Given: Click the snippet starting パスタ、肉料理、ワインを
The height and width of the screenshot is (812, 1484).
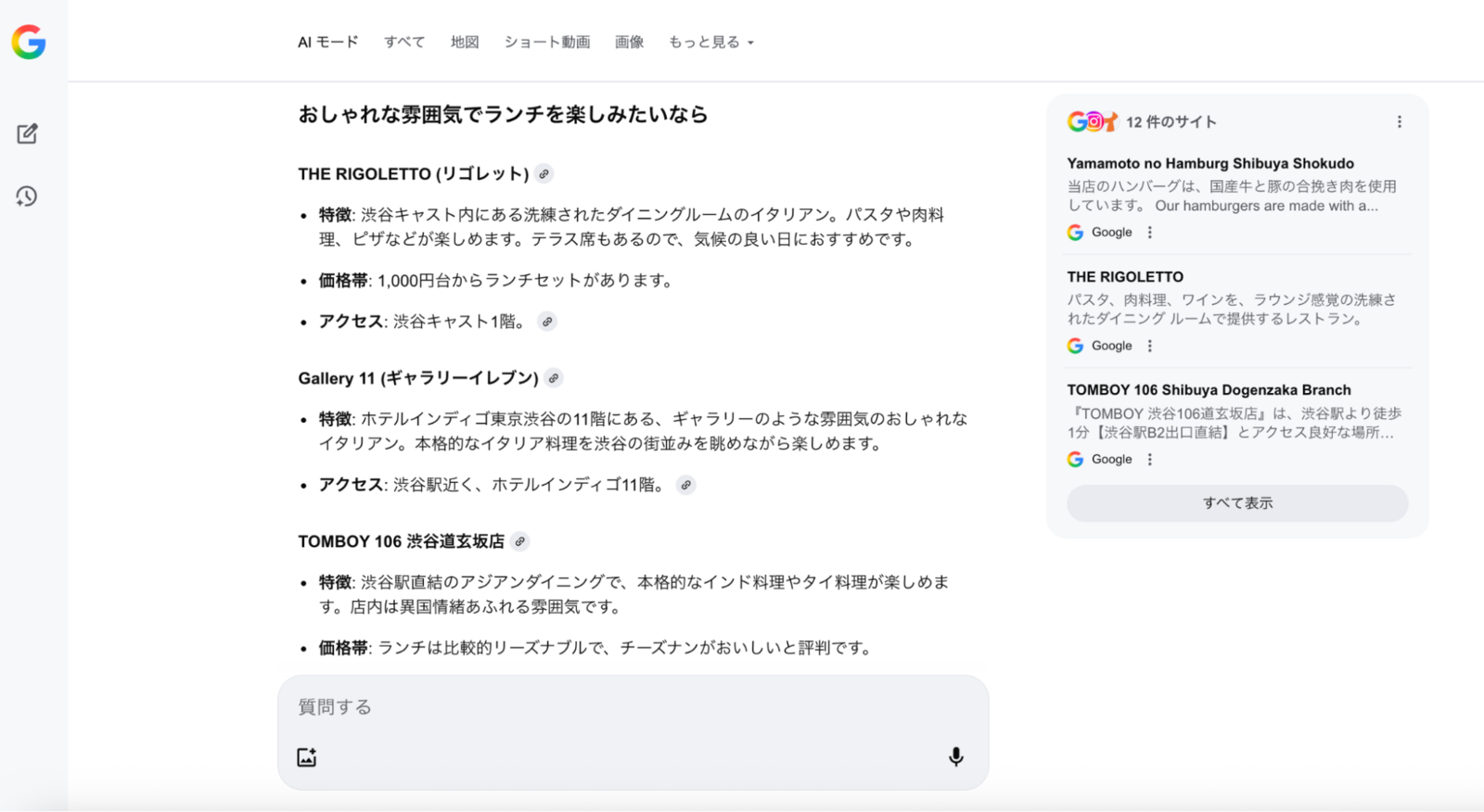Looking at the screenshot, I should [x=1232, y=309].
